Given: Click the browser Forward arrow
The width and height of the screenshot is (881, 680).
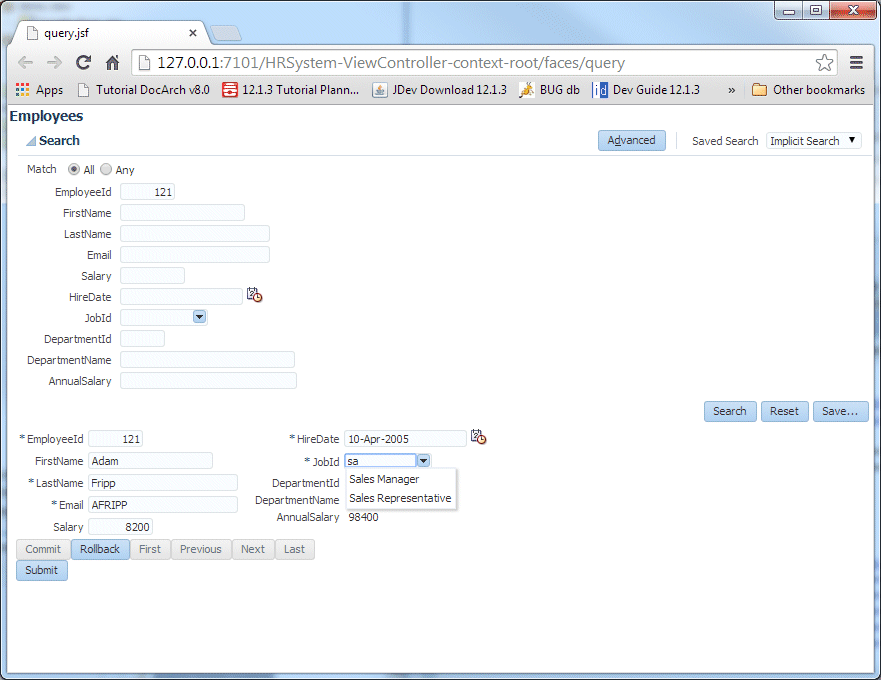Looking at the screenshot, I should pyautogui.click(x=55, y=62).
